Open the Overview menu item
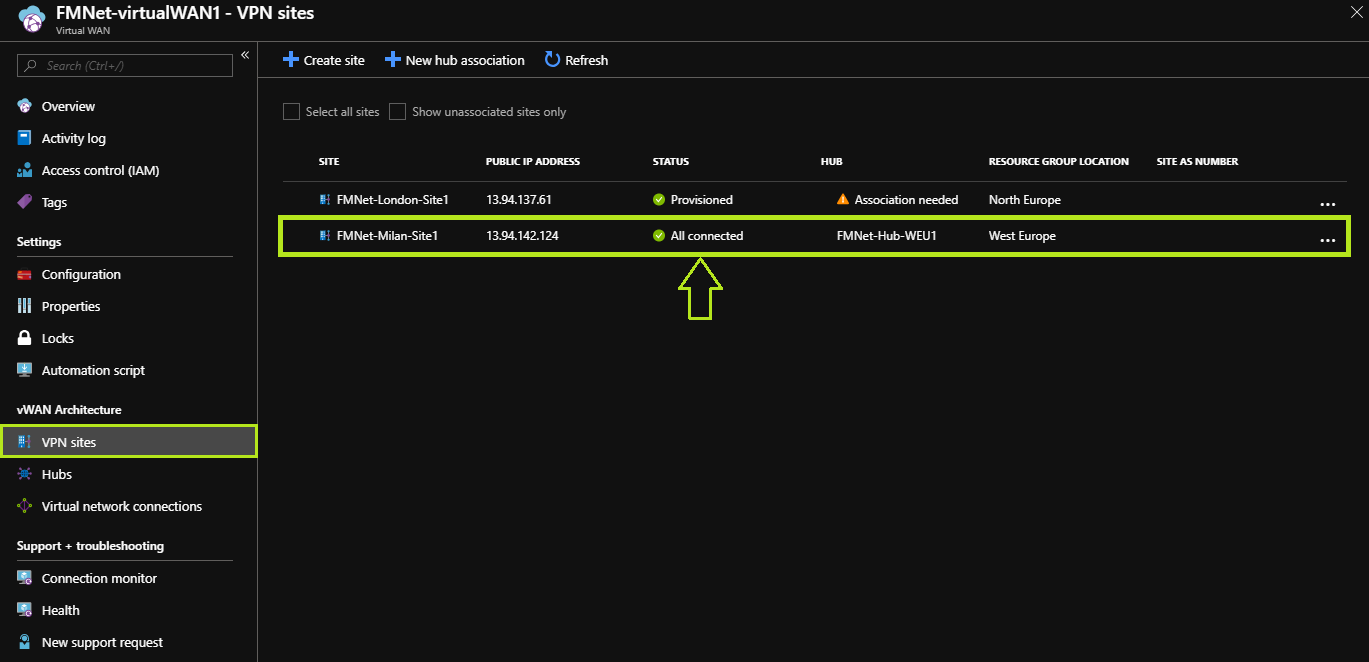Image resolution: width=1369 pixels, height=662 pixels. click(68, 106)
